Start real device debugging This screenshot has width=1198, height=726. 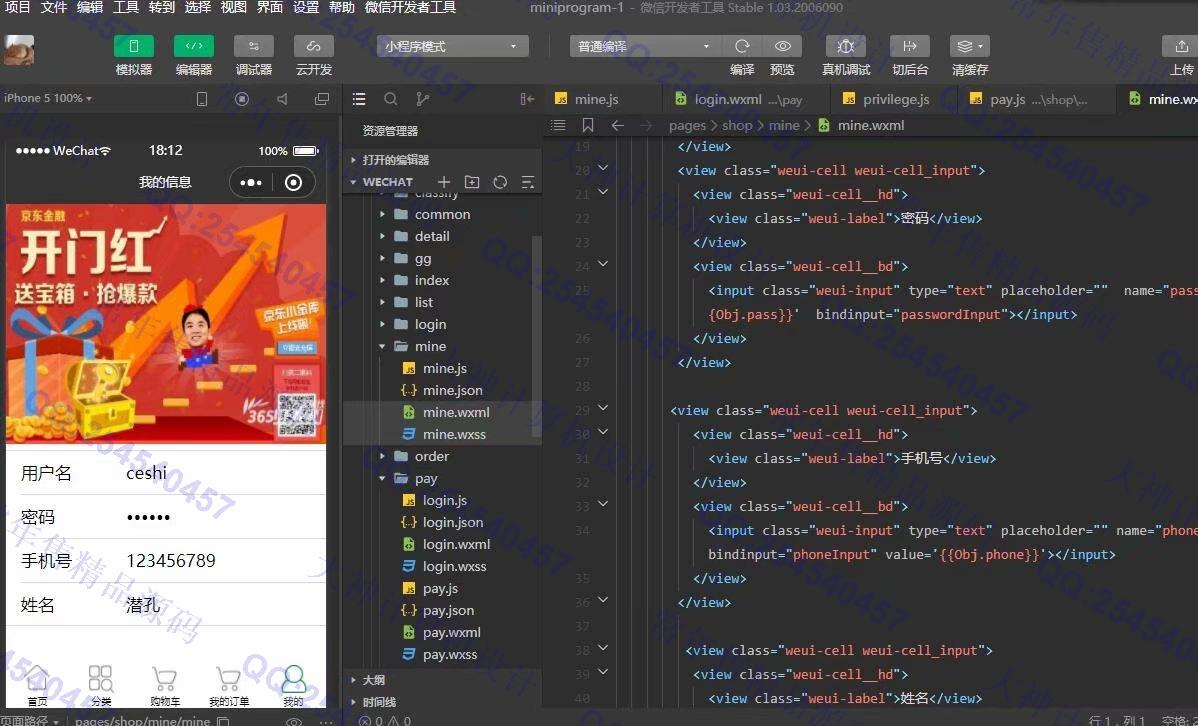(x=846, y=47)
